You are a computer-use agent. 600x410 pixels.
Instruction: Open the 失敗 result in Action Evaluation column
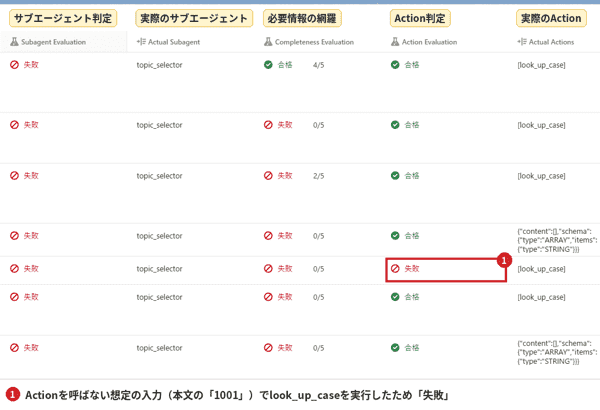[x=412, y=269]
